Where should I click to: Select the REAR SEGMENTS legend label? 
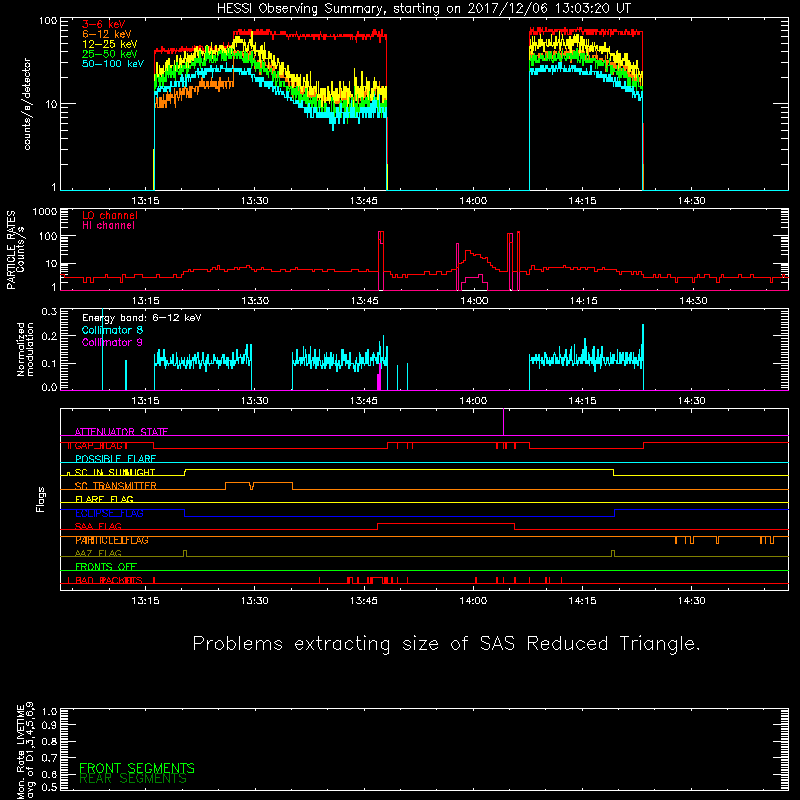133,779
